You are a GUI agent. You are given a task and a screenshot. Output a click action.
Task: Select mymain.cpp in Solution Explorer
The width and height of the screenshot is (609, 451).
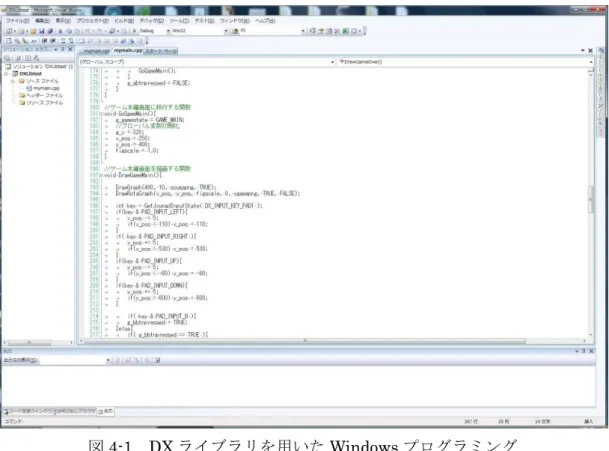point(43,88)
